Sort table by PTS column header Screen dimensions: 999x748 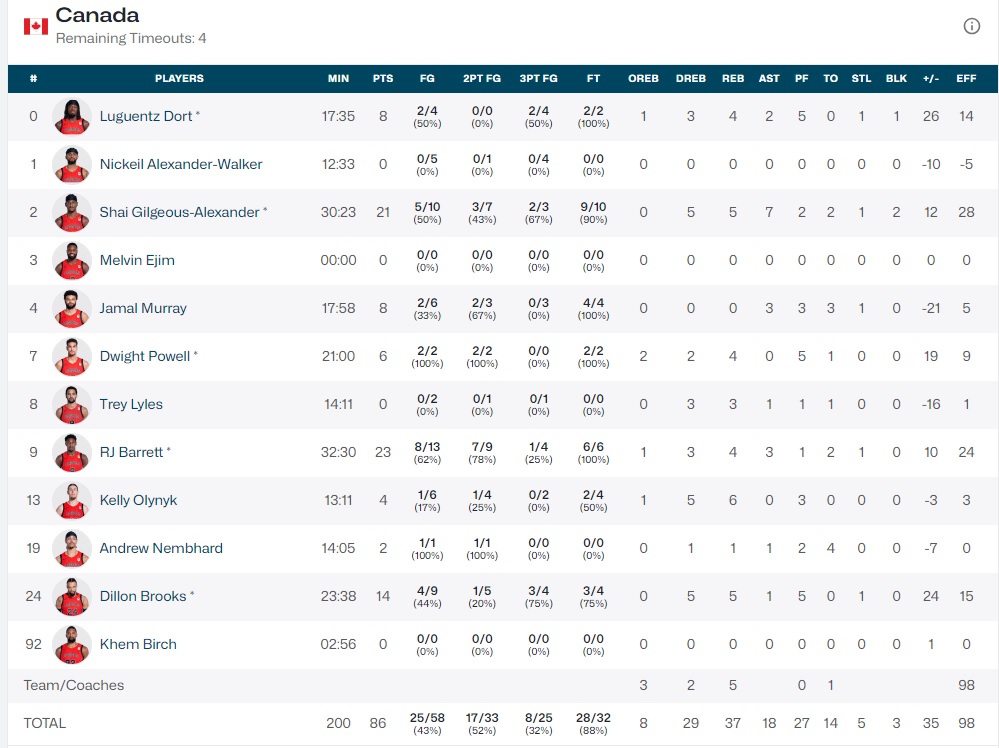click(383, 78)
